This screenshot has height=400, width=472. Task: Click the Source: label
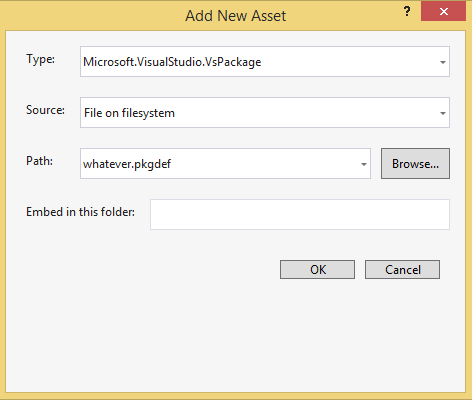click(45, 110)
